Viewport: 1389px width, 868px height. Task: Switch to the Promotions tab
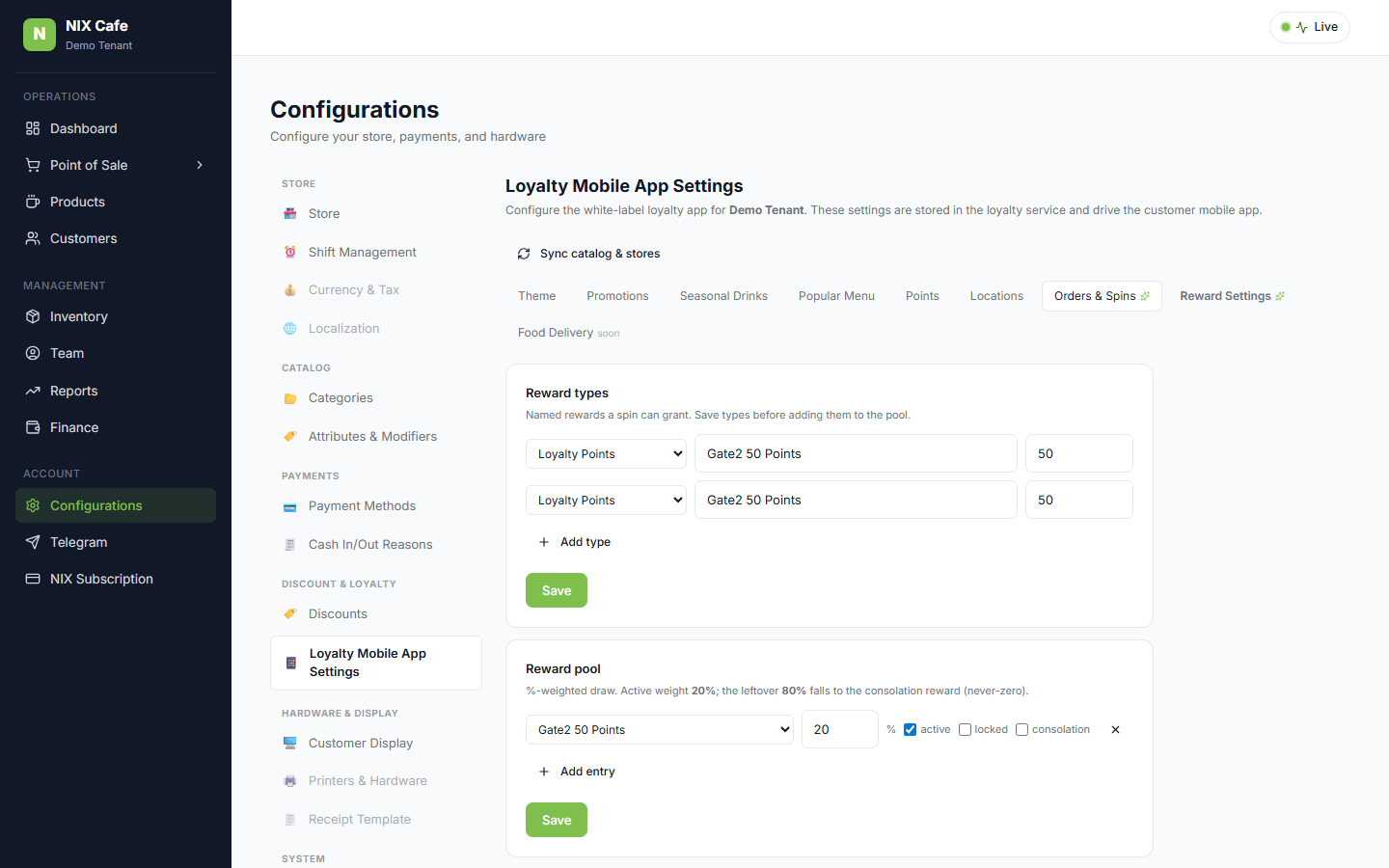pos(617,296)
